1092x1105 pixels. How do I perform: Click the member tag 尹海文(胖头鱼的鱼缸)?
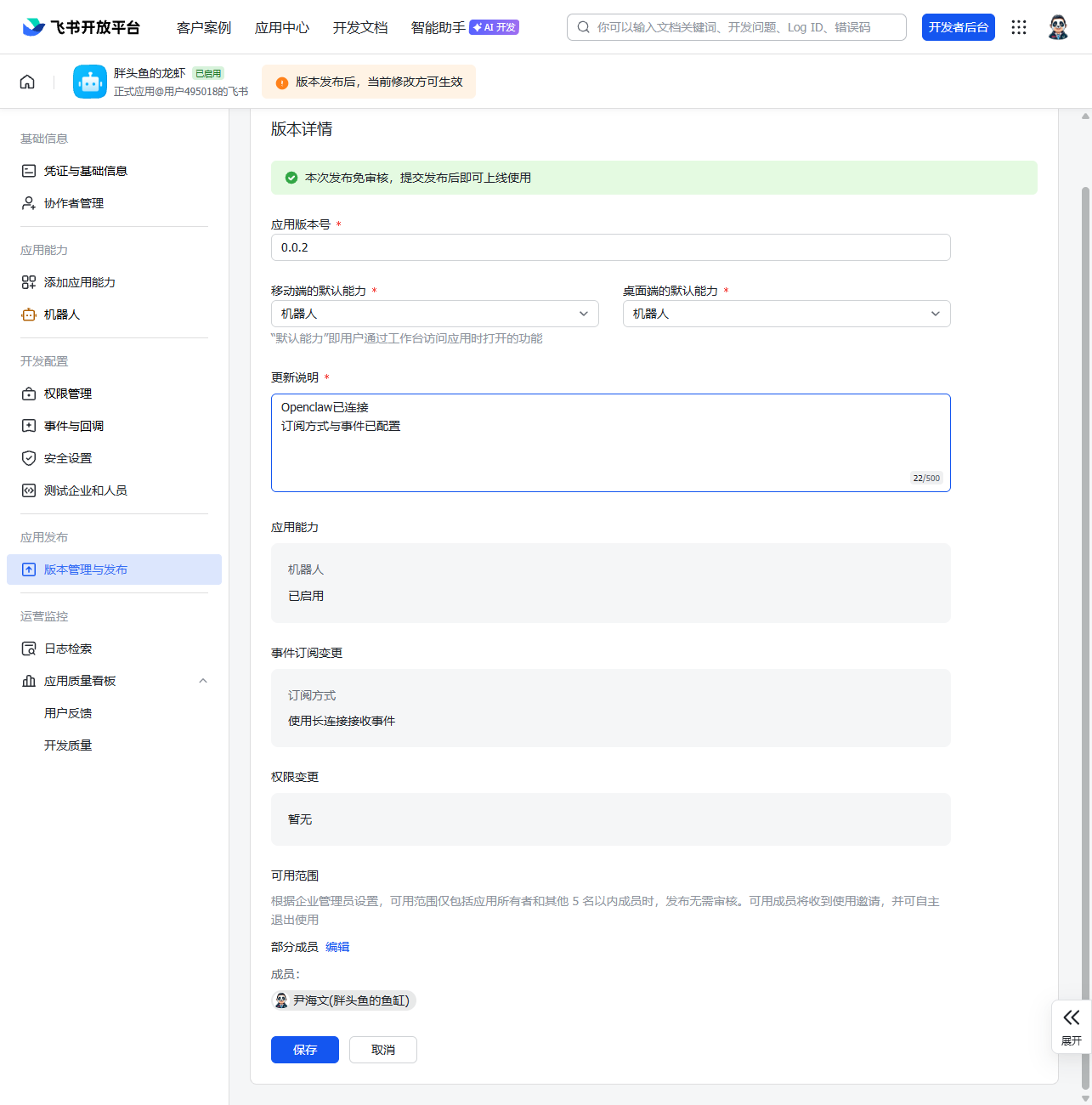pyautogui.click(x=343, y=1000)
